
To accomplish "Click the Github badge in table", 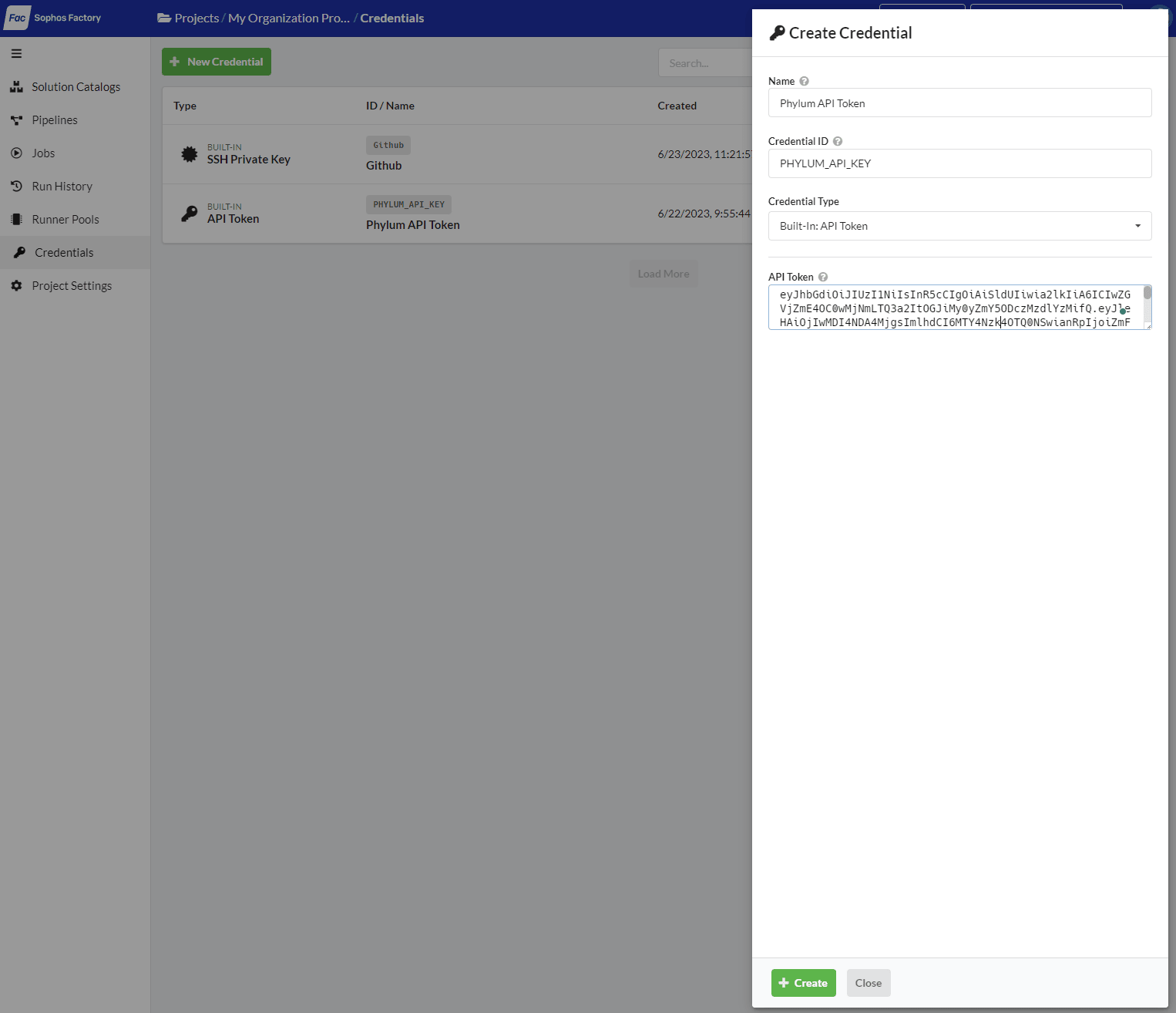I will click(x=388, y=145).
